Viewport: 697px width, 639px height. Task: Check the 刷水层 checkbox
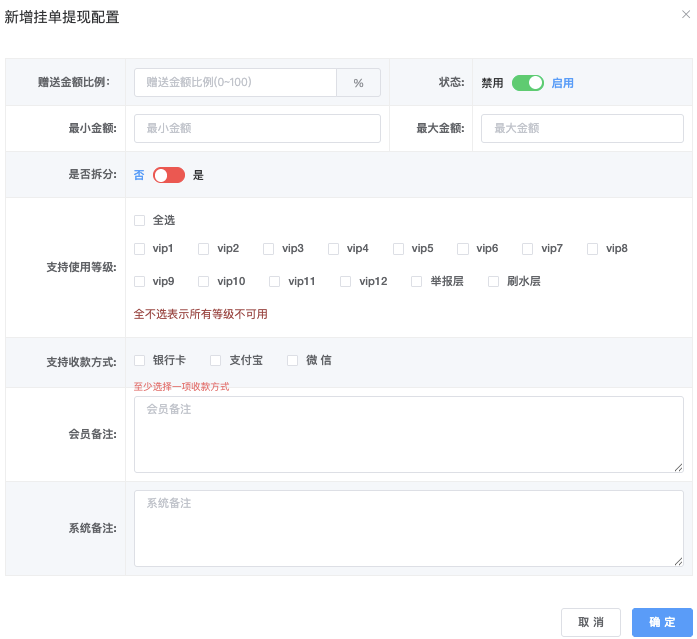(x=494, y=282)
